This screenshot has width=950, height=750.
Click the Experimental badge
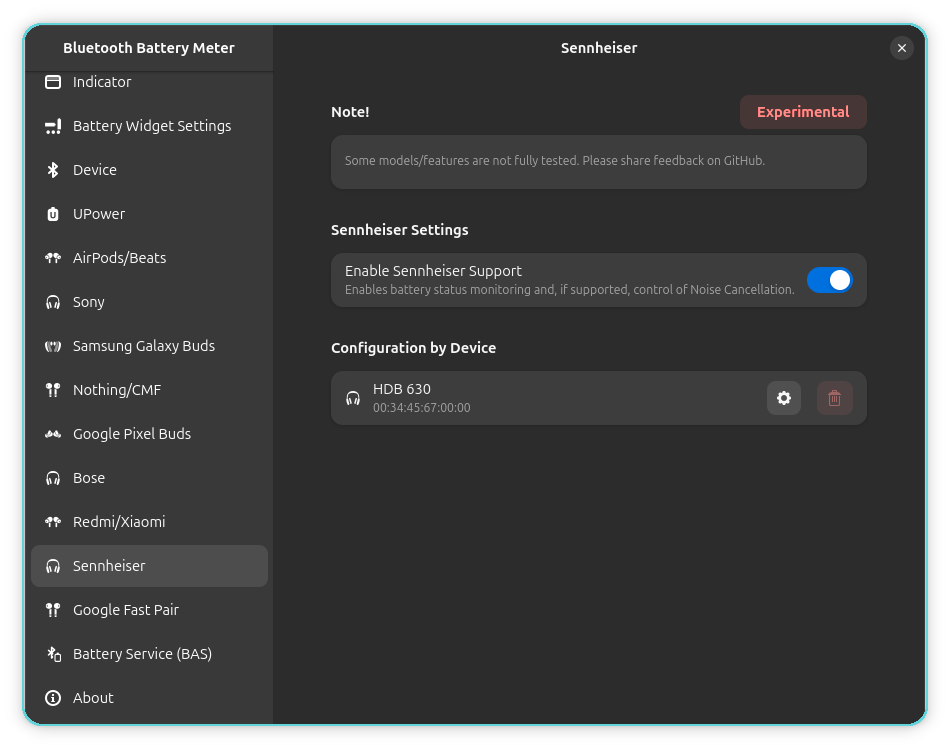803,112
